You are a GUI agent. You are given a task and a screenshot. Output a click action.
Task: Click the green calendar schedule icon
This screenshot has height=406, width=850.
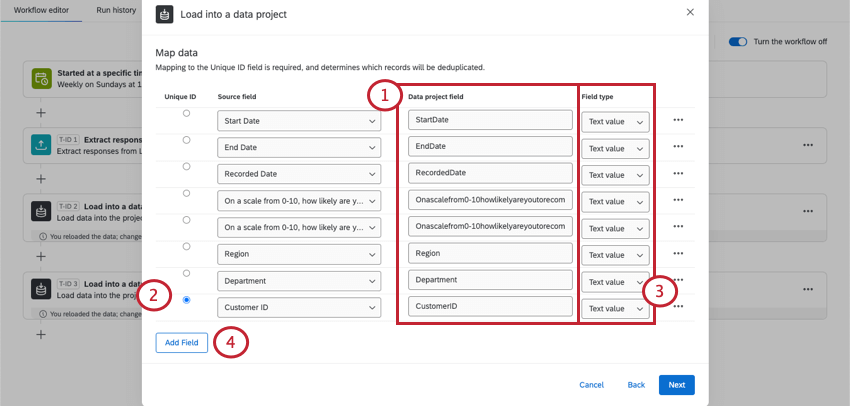click(x=41, y=79)
